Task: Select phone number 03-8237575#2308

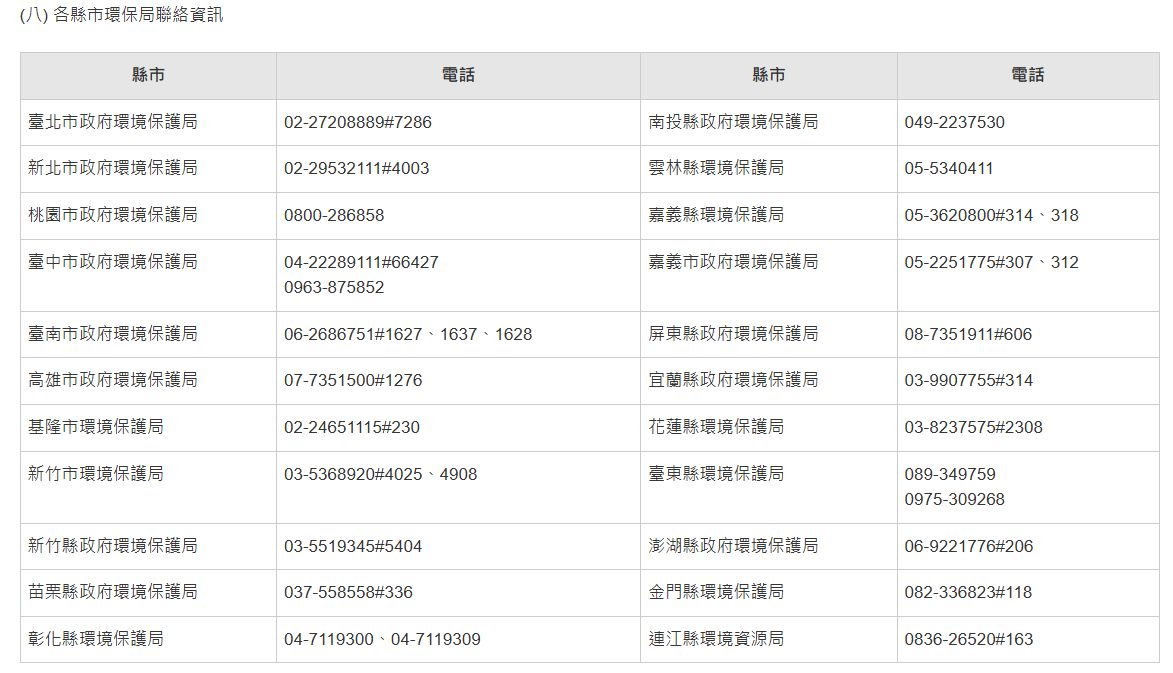Action: (x=973, y=428)
